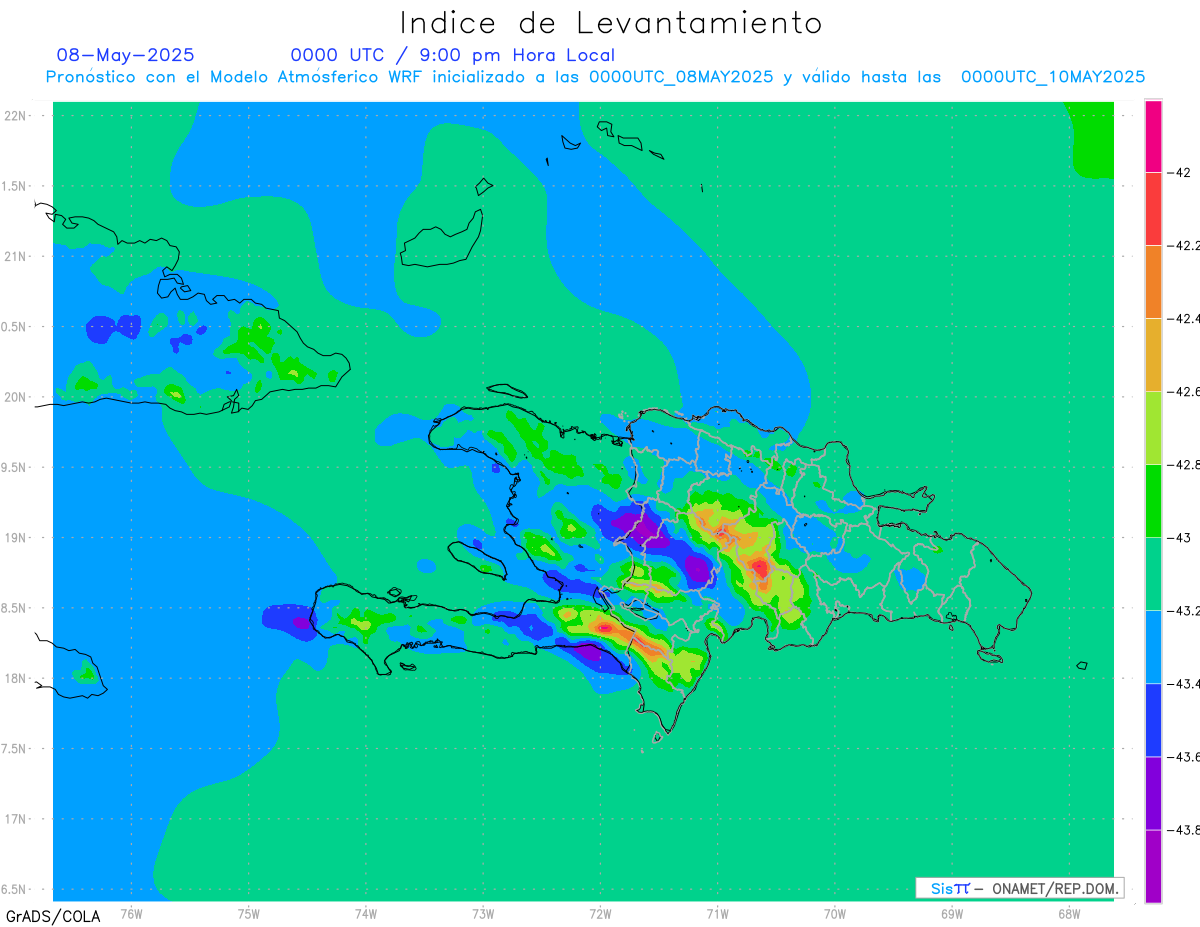Select the magenta legend color above -42
1200x927 pixels.
tap(1153, 136)
